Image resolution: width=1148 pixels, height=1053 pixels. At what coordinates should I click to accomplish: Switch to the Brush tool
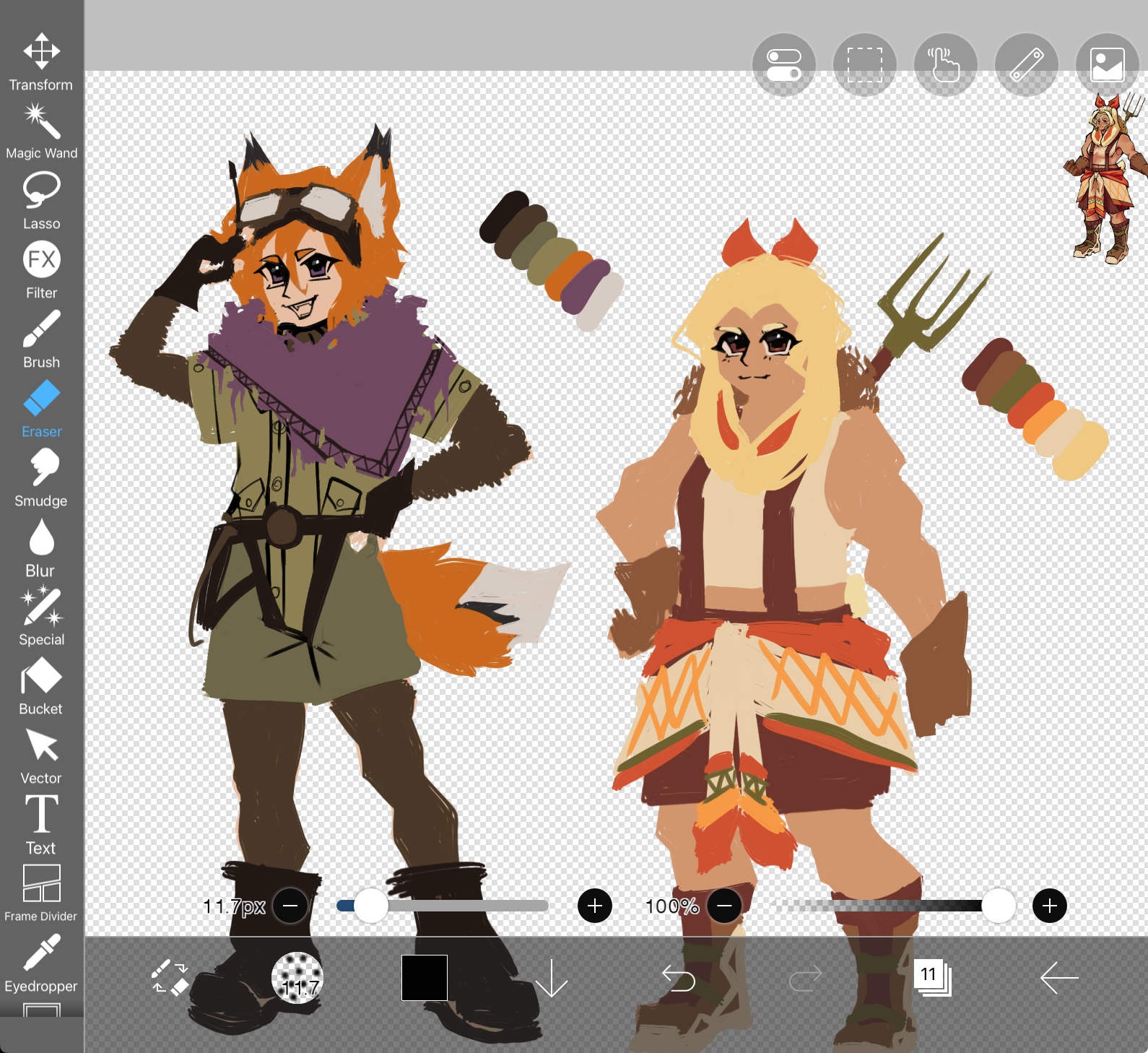41,339
